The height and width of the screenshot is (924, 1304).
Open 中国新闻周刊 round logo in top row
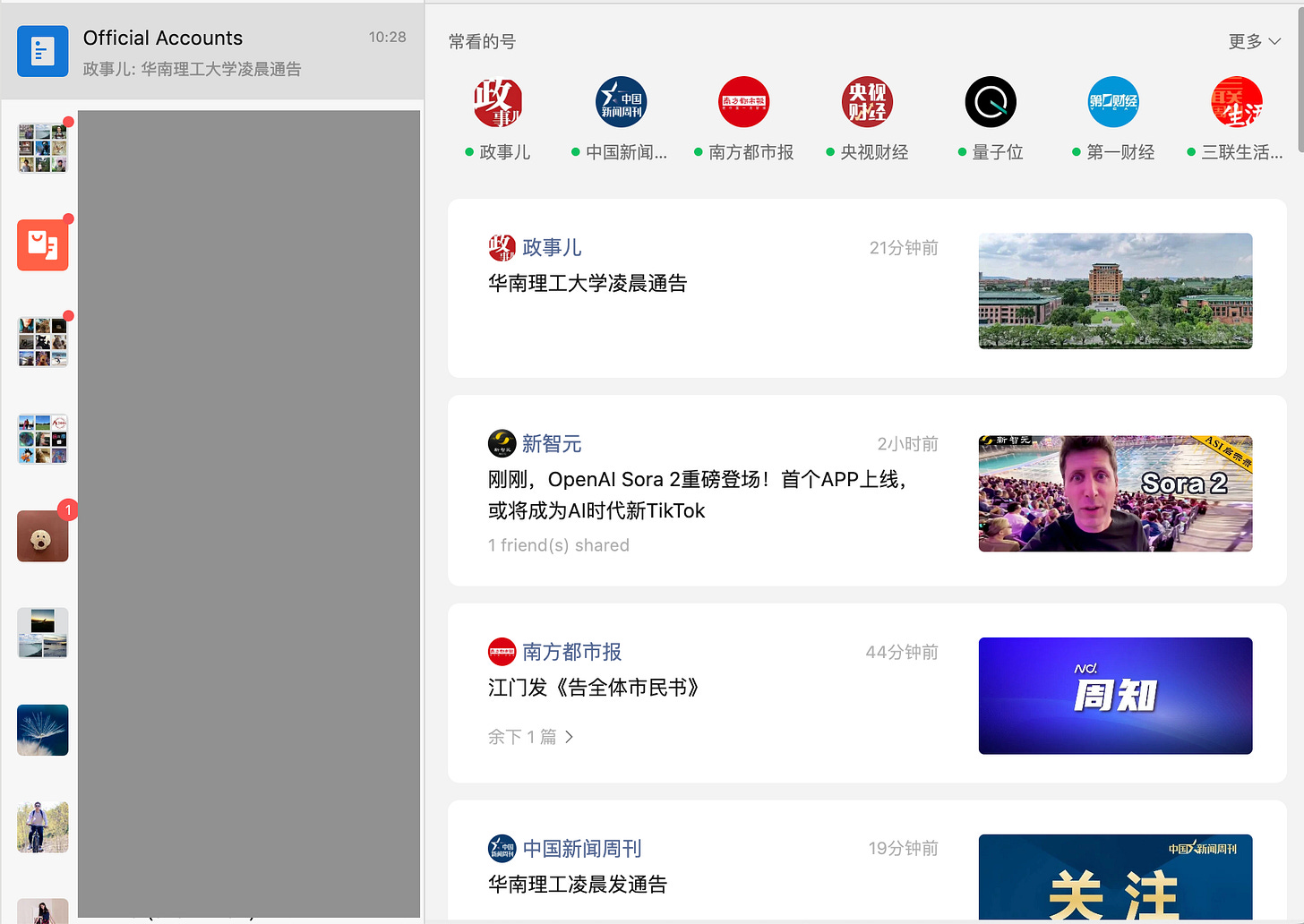click(621, 102)
